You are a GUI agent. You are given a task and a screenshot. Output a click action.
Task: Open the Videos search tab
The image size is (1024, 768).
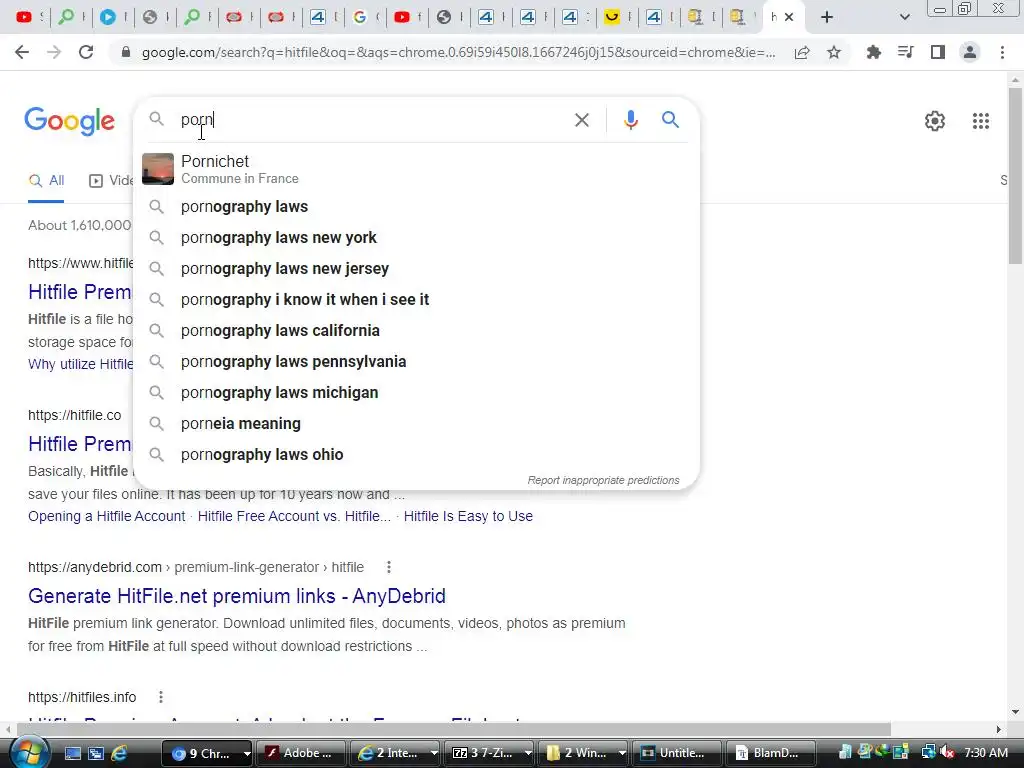[111, 180]
